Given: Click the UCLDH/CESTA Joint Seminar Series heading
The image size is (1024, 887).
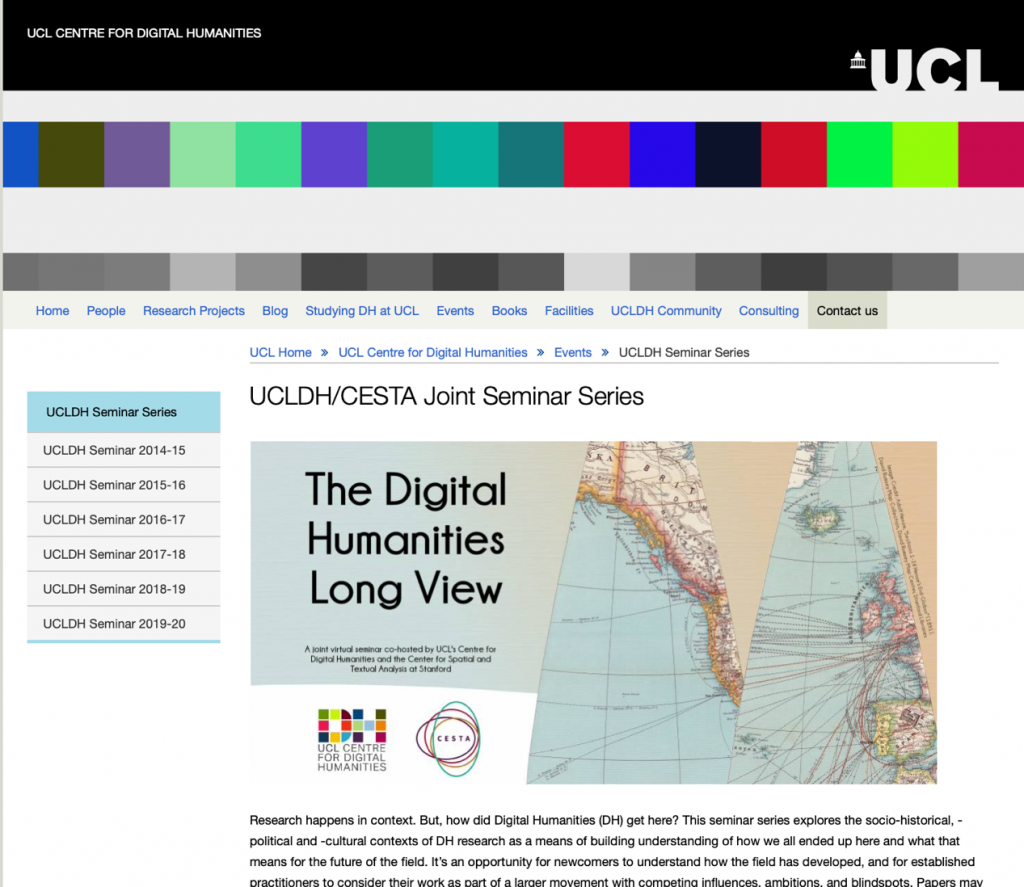Looking at the screenshot, I should (447, 396).
